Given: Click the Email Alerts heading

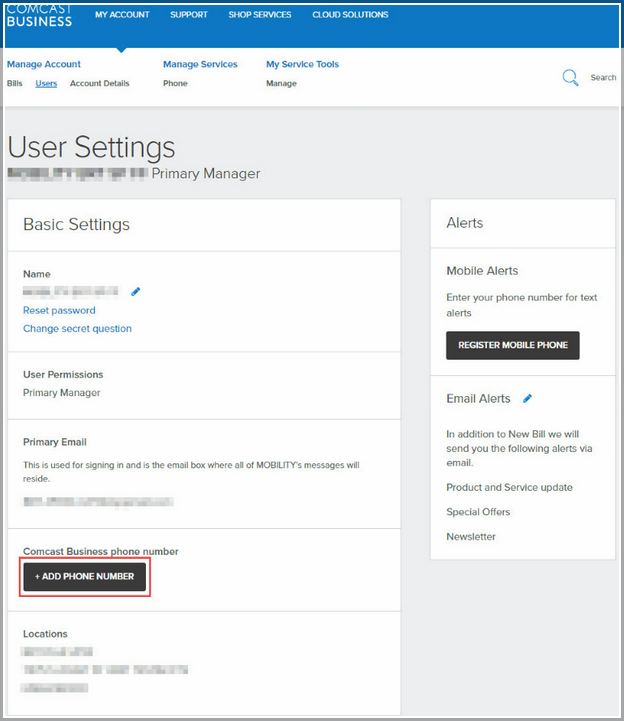Looking at the screenshot, I should (x=478, y=399).
